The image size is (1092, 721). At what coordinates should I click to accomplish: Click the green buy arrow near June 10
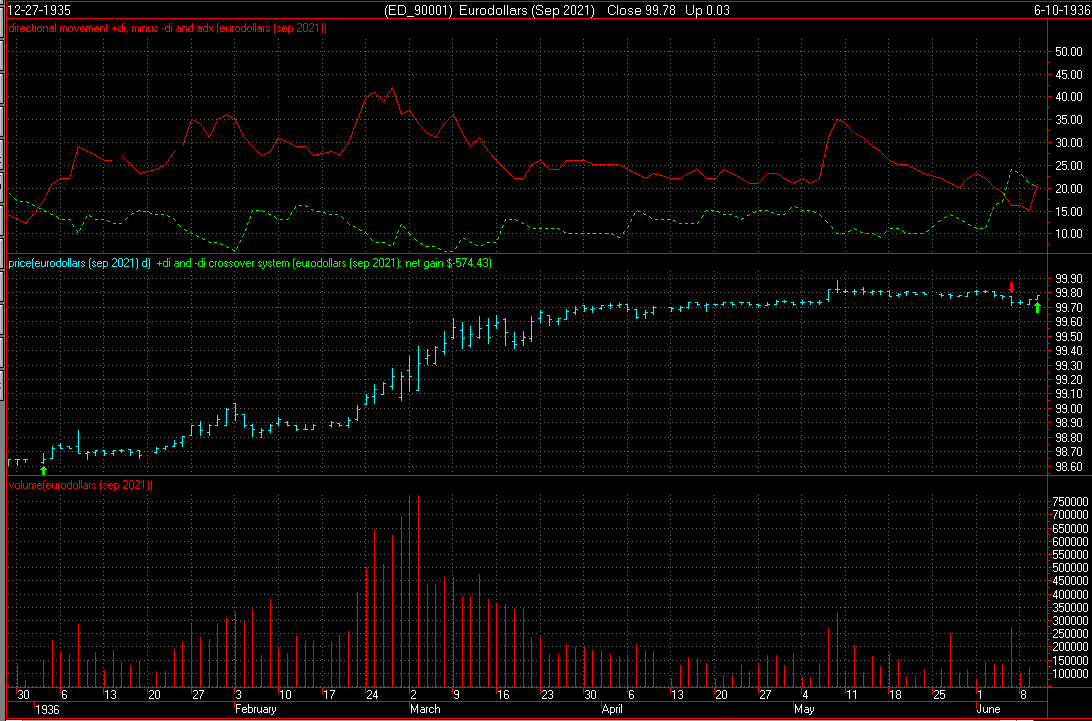point(1038,307)
